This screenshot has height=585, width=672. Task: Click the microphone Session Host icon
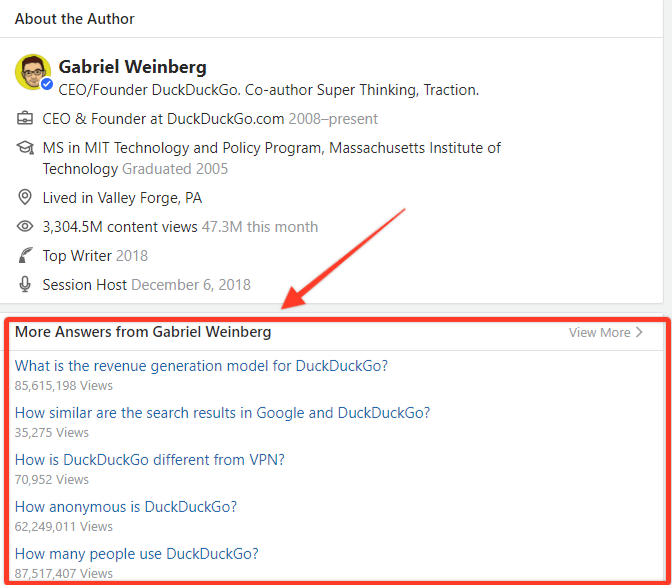click(25, 285)
